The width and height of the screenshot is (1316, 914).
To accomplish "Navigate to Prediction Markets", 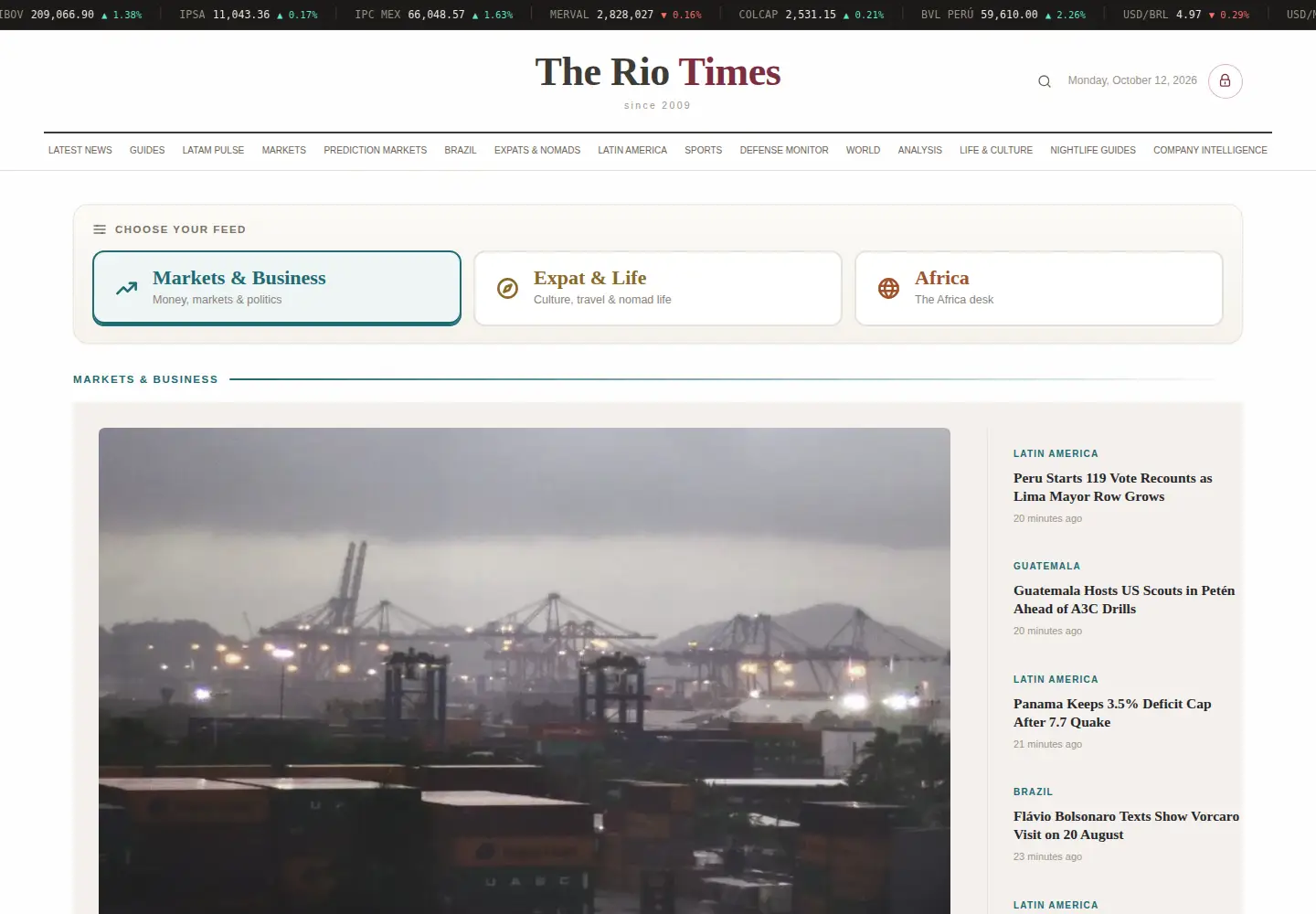I will pyautogui.click(x=376, y=150).
